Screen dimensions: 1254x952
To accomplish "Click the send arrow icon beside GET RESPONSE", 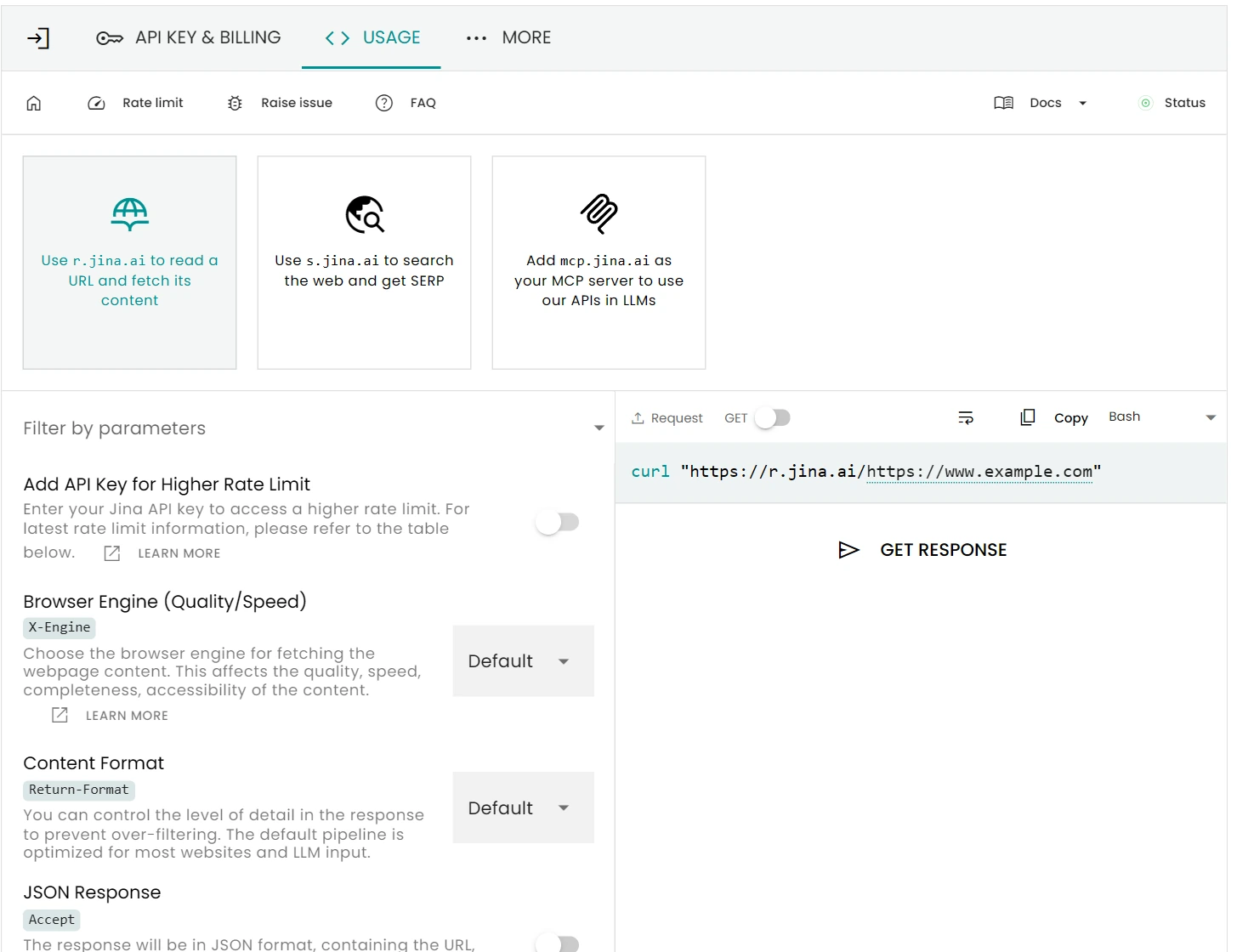I will 848,550.
